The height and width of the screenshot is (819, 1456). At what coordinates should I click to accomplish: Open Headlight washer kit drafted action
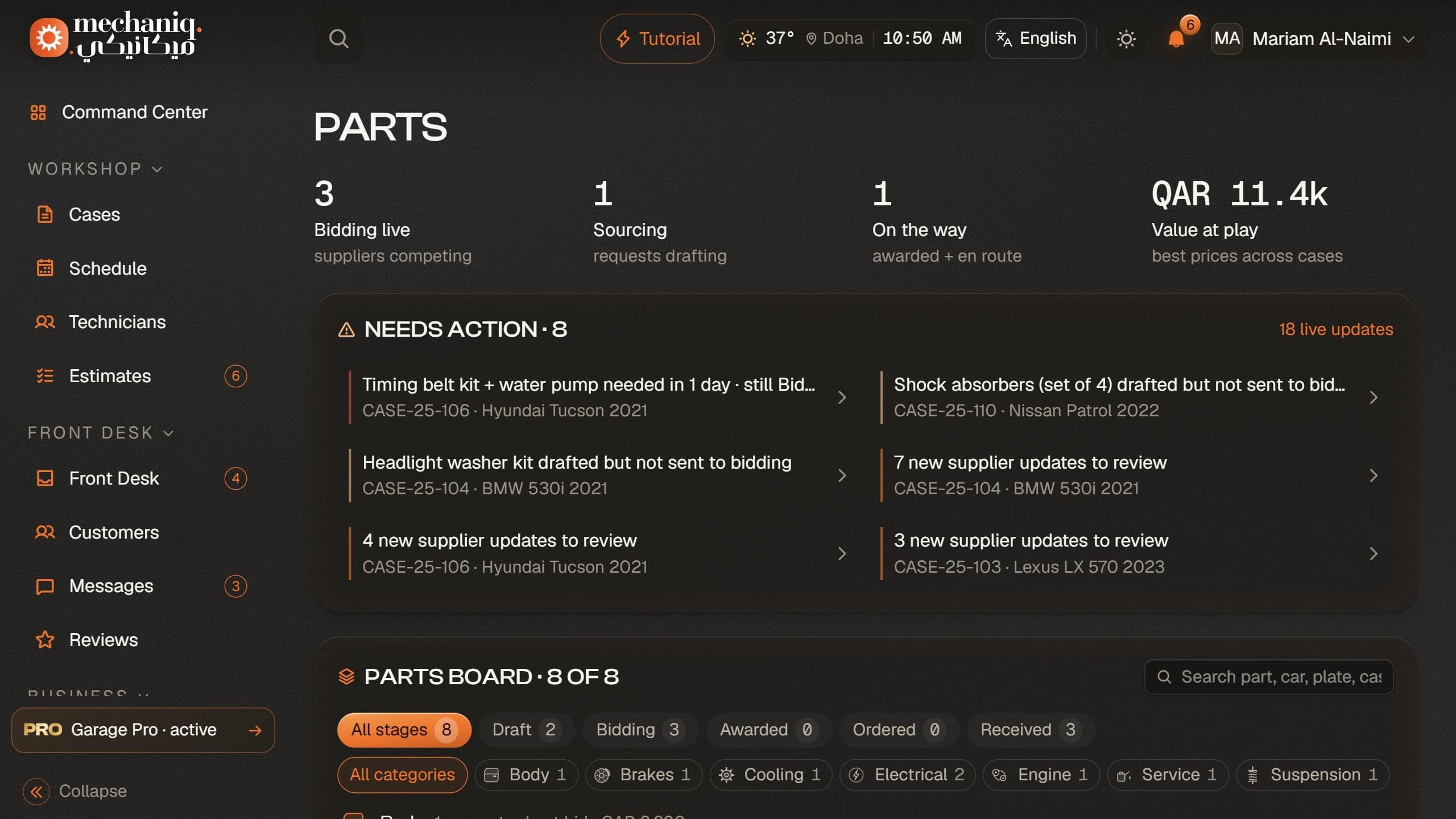(599, 475)
